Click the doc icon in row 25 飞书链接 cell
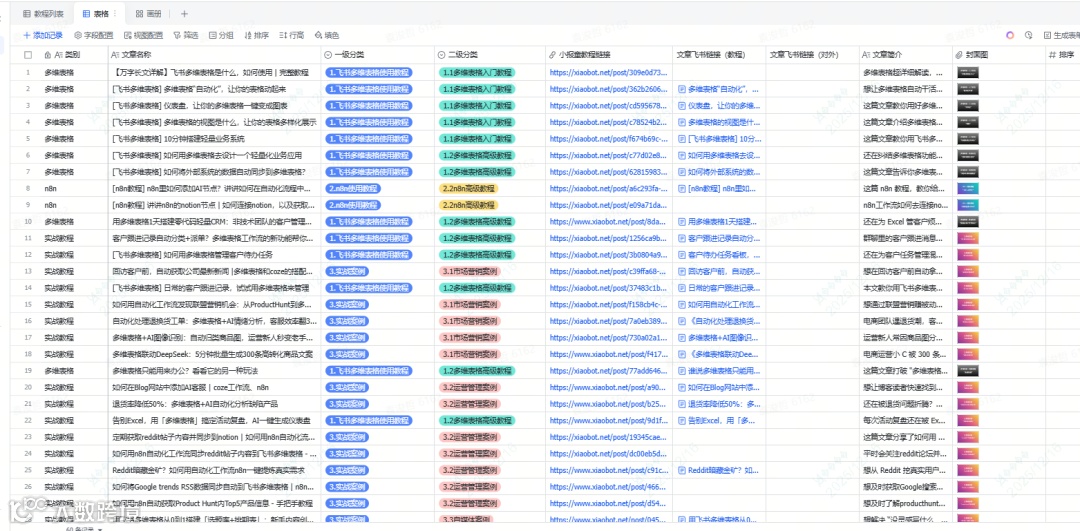This screenshot has height=531, width=1080. pyautogui.click(x=682, y=470)
